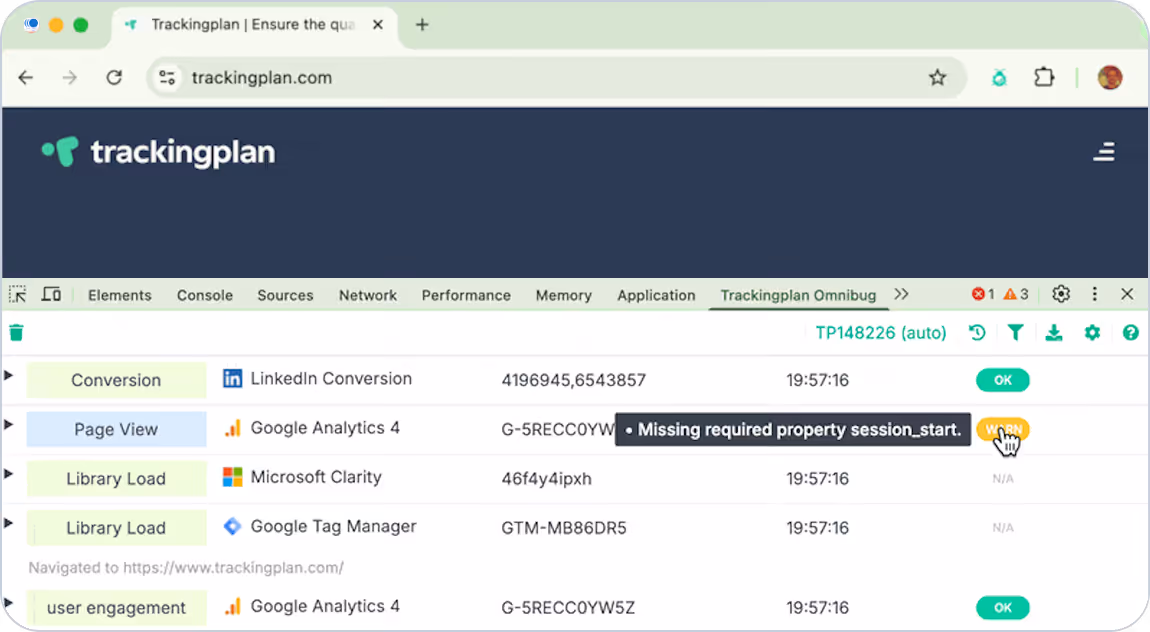Image resolution: width=1150 pixels, height=632 pixels.
Task: Click the Navigated to trackingplan.com text
Action: click(x=186, y=567)
